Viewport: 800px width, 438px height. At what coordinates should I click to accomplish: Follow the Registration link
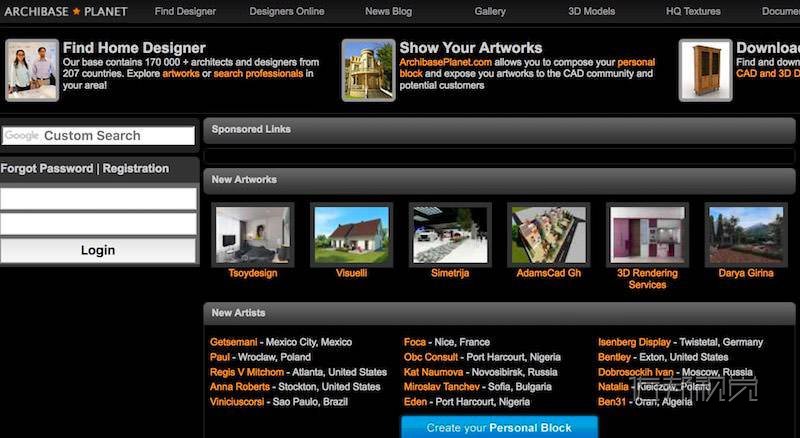(136, 169)
